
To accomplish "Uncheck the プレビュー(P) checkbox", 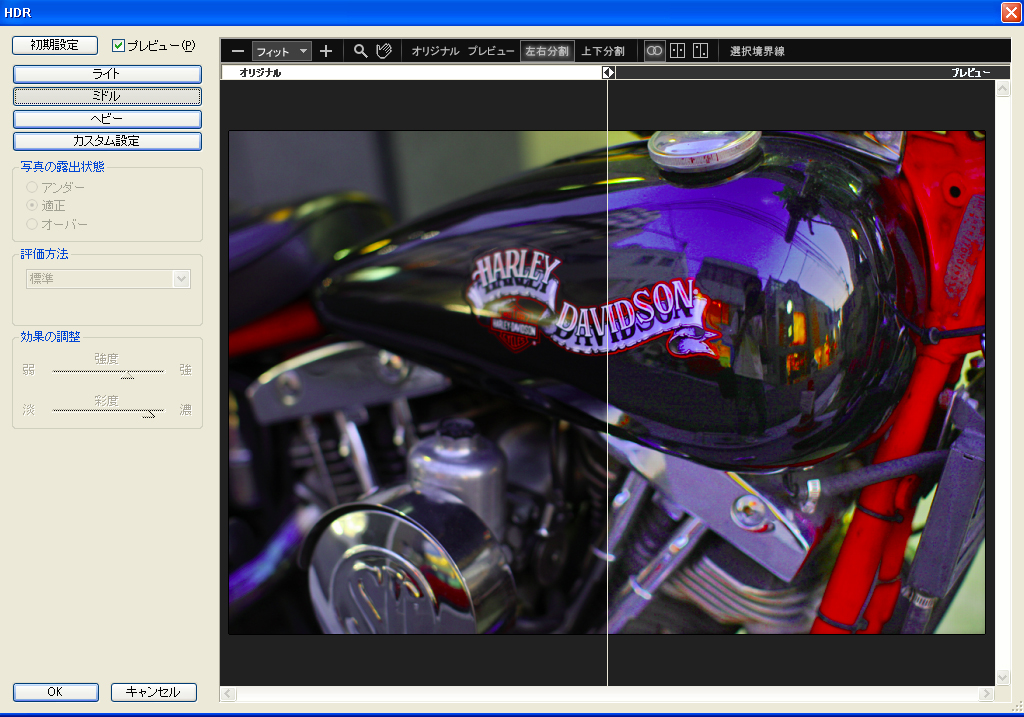I will tap(118, 44).
